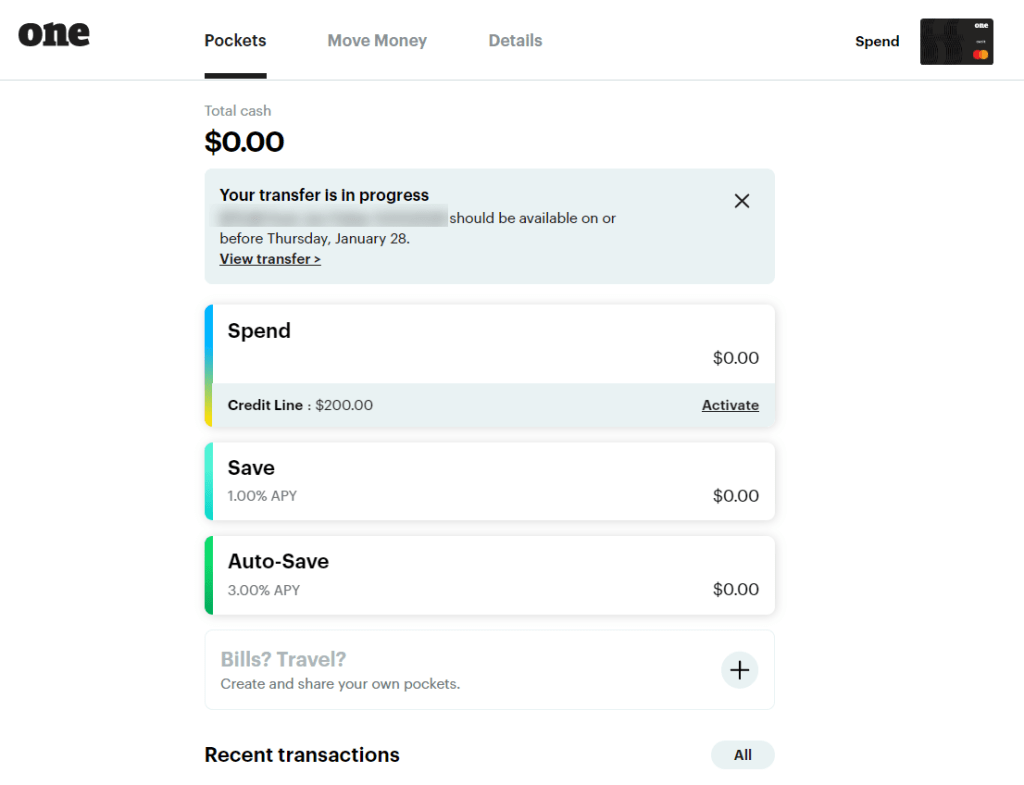Click the plus icon to create pocket
Viewport: 1024px width, 785px height.
(x=739, y=670)
